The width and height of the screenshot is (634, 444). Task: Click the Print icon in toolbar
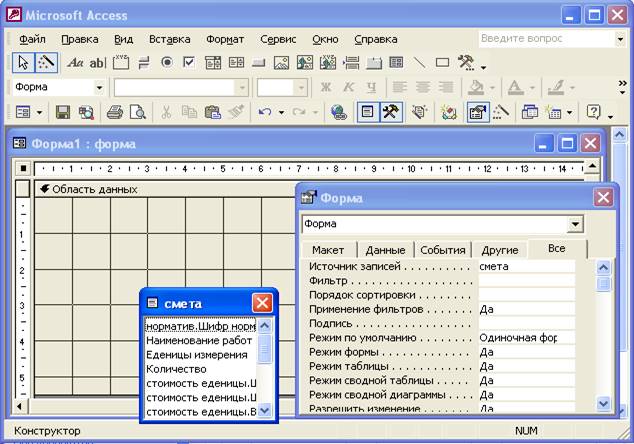coord(114,112)
